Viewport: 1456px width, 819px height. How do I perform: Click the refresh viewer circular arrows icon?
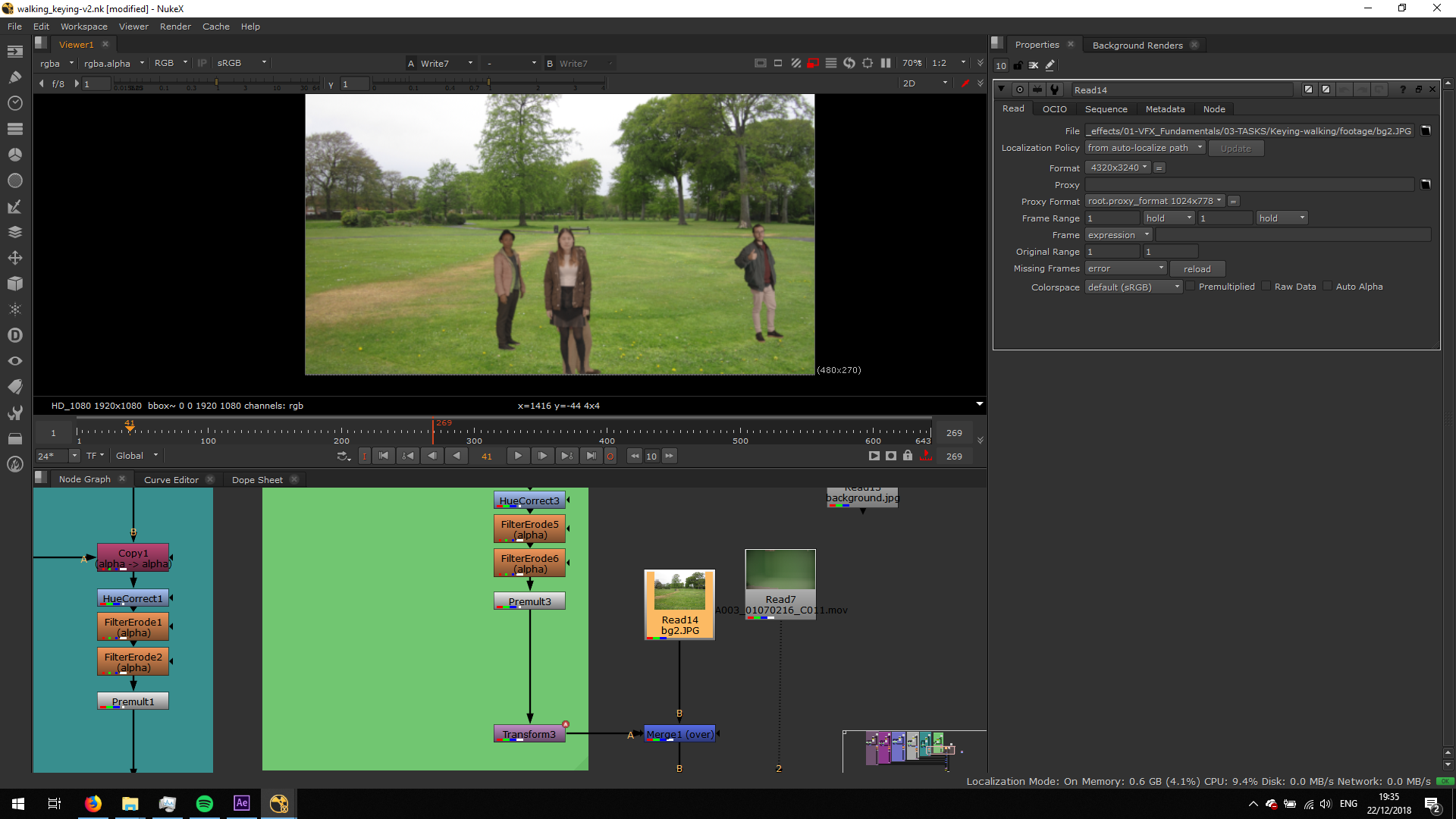pos(849,63)
